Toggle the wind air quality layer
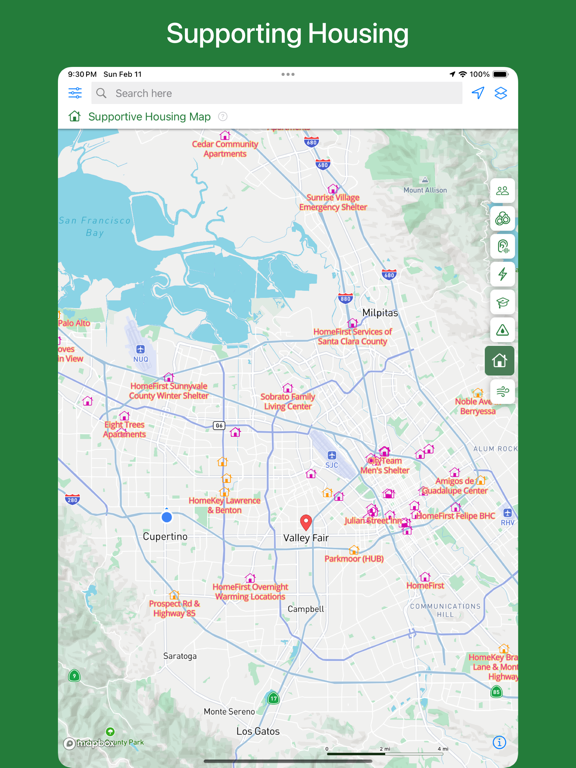 coord(503,391)
